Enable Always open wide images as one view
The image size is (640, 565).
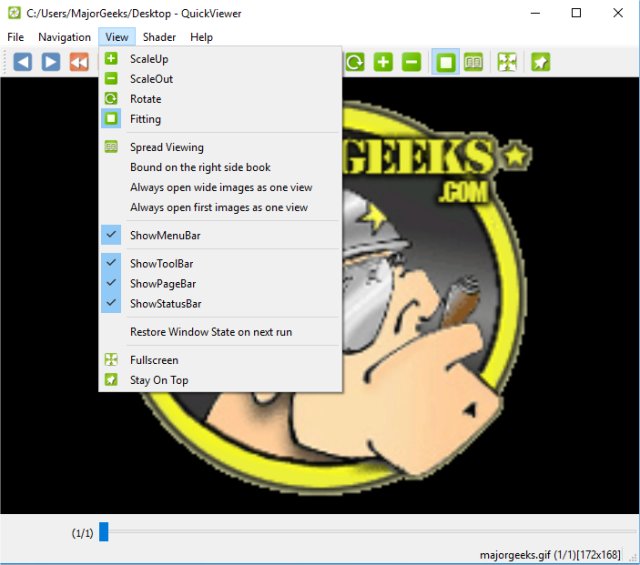(x=220, y=187)
